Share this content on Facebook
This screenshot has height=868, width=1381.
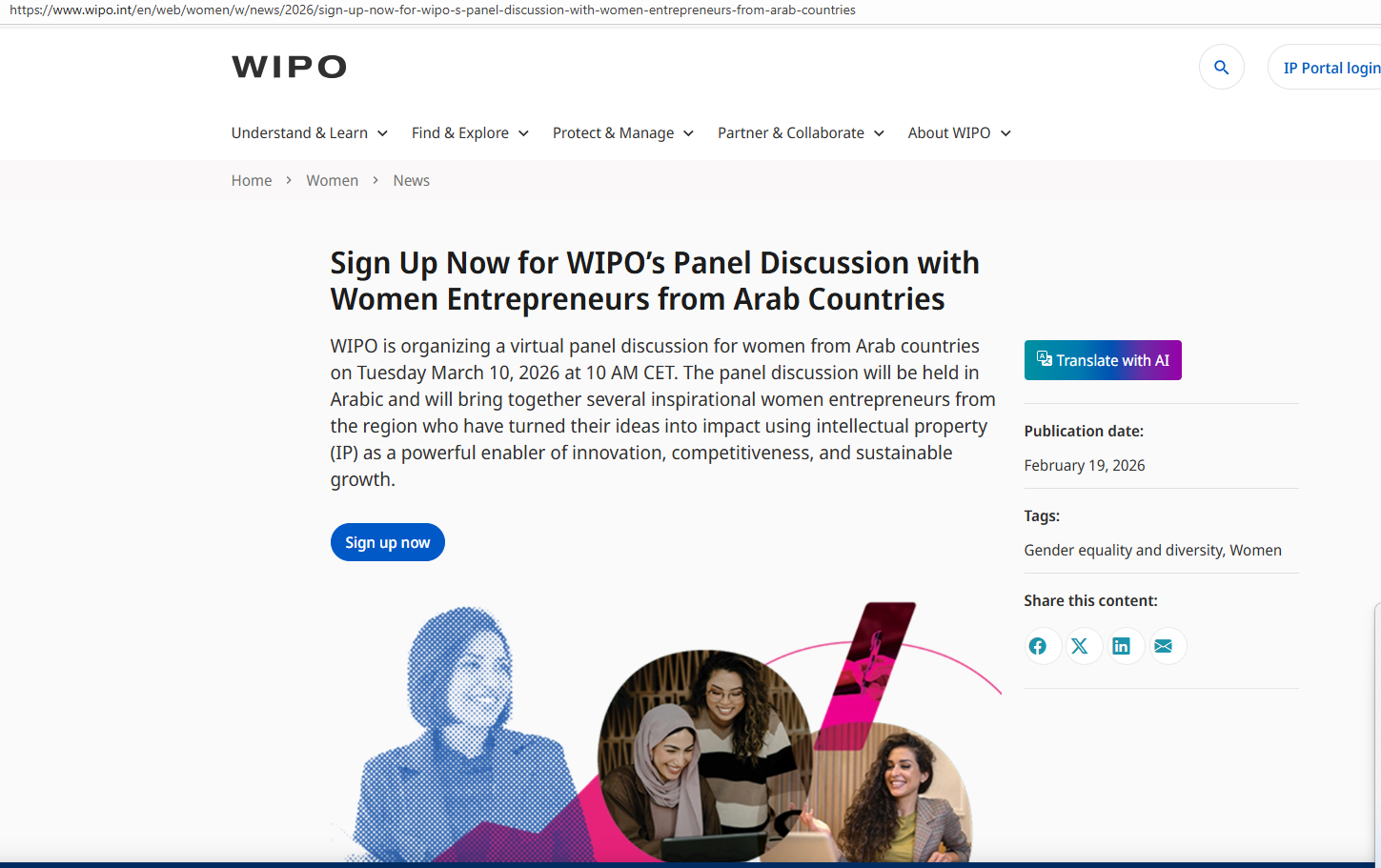click(x=1038, y=646)
